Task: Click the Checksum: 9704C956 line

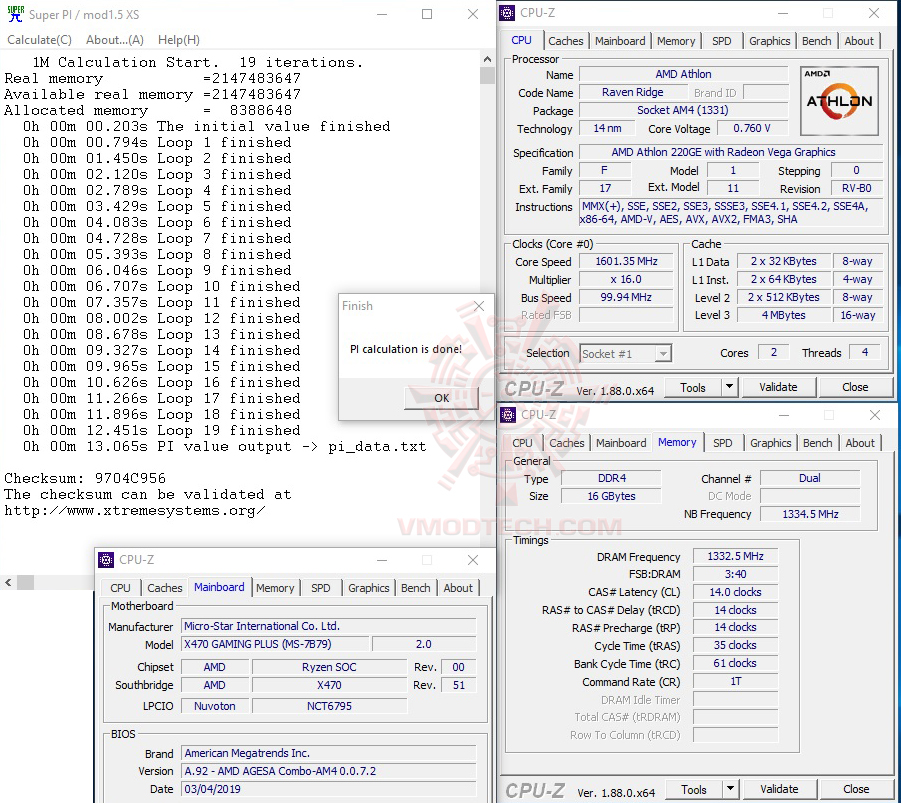Action: [85, 478]
